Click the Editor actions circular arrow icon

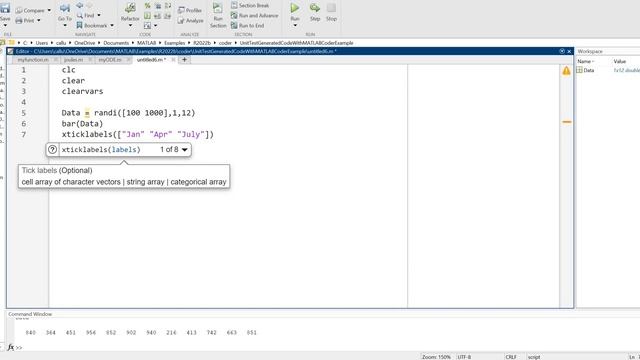562,51
